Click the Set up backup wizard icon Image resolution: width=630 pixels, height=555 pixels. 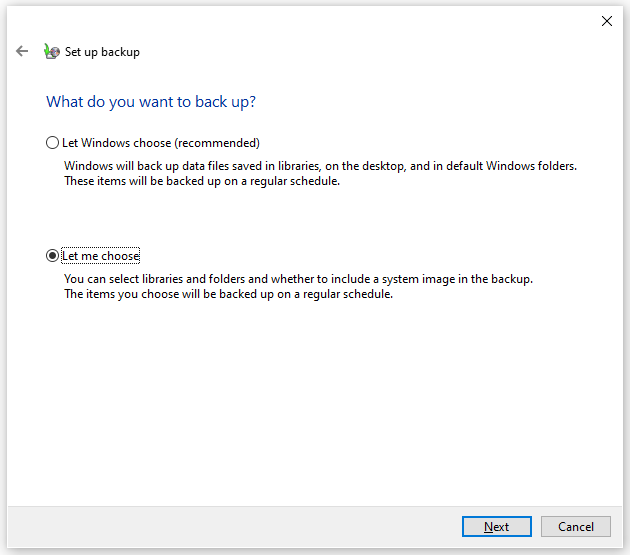(52, 51)
